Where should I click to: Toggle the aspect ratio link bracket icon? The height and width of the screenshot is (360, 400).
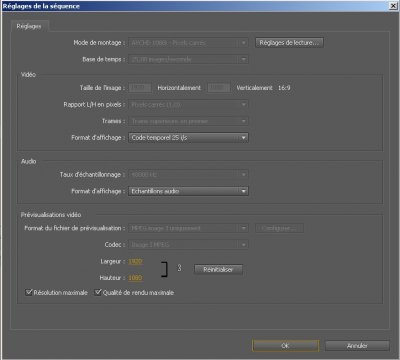(x=164, y=269)
